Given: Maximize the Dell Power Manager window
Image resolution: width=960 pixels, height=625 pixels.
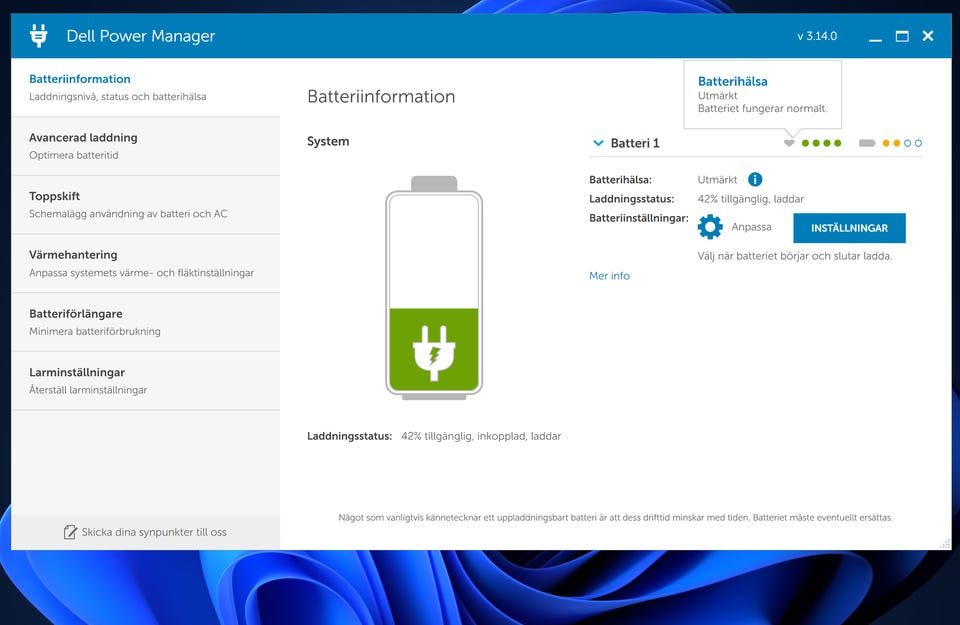Looking at the screenshot, I should (x=902, y=36).
